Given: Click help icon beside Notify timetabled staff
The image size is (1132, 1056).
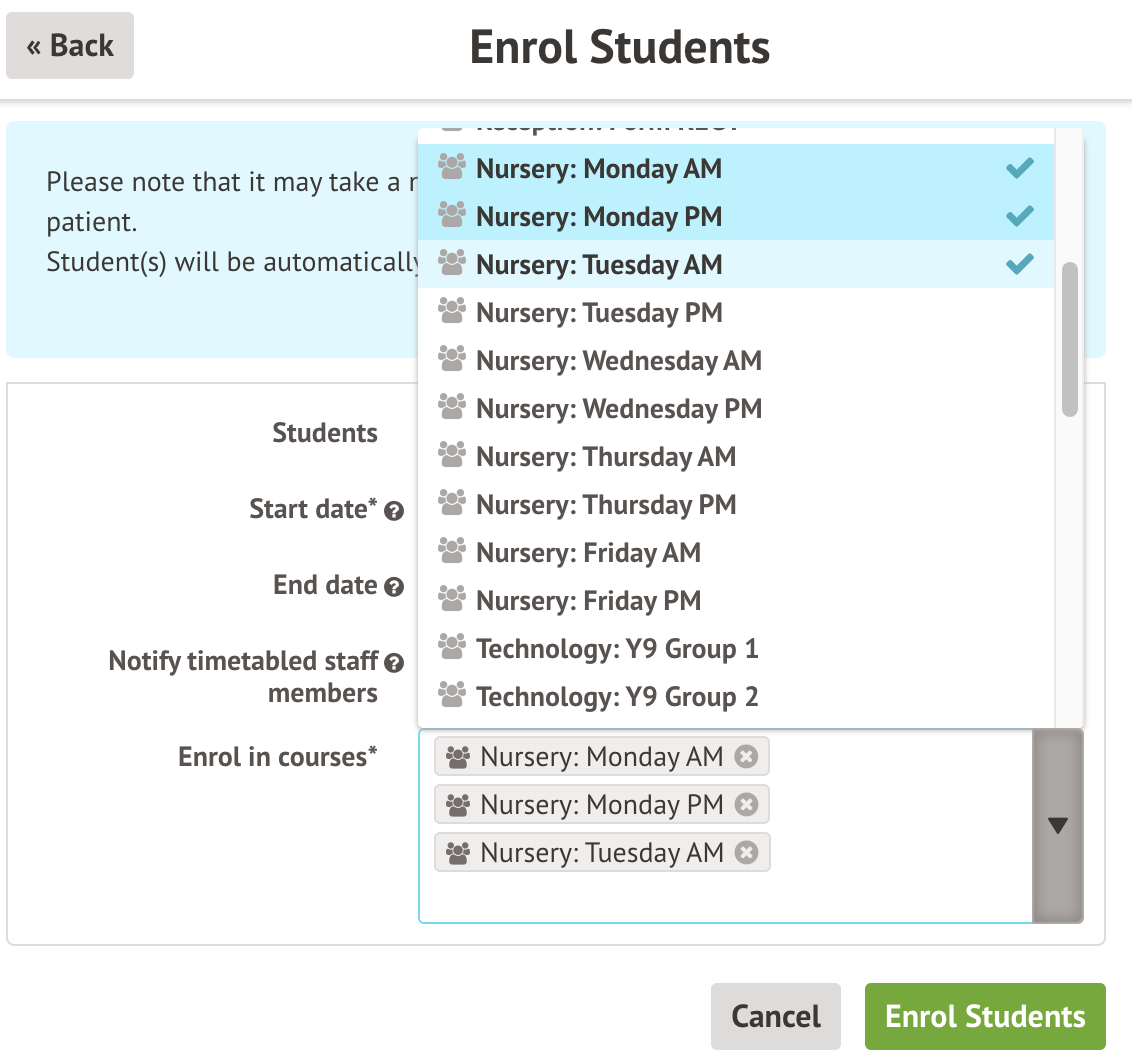Looking at the screenshot, I should coord(394,663).
